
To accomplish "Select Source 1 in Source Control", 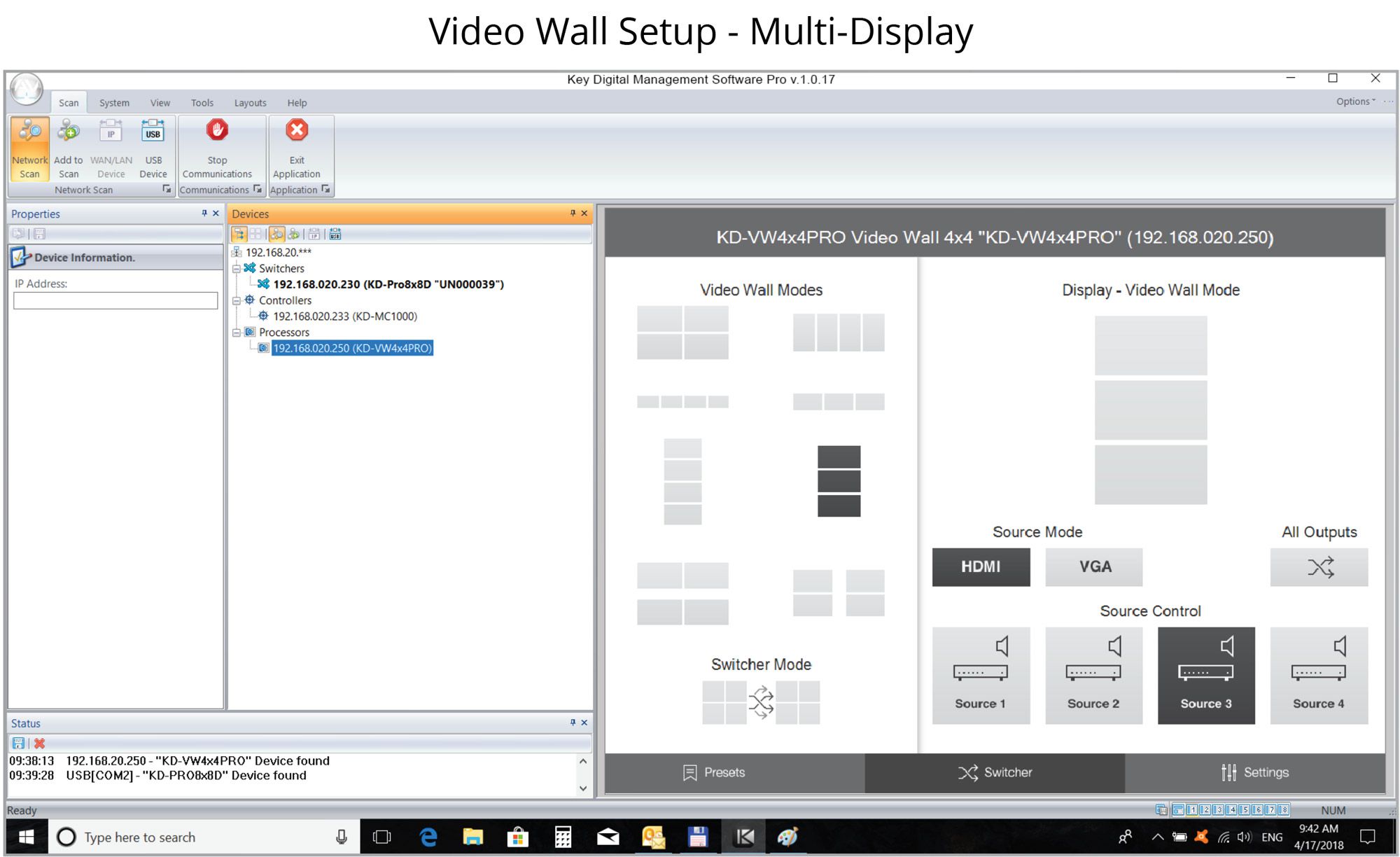I will (x=981, y=675).
